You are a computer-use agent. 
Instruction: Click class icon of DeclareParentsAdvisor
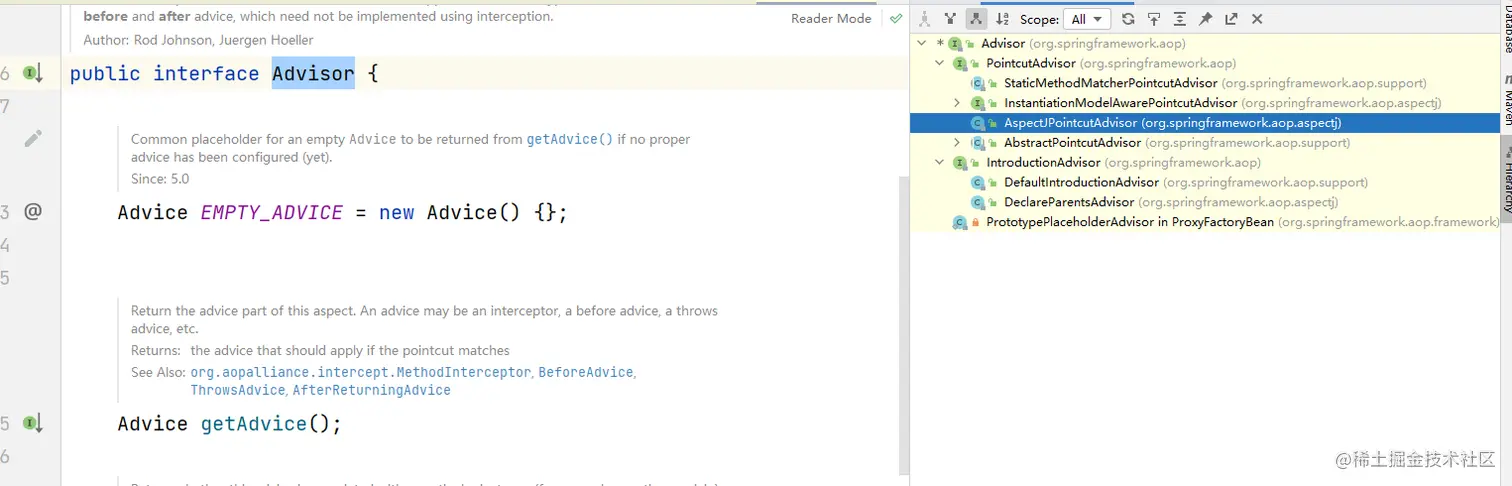pyautogui.click(x=978, y=202)
